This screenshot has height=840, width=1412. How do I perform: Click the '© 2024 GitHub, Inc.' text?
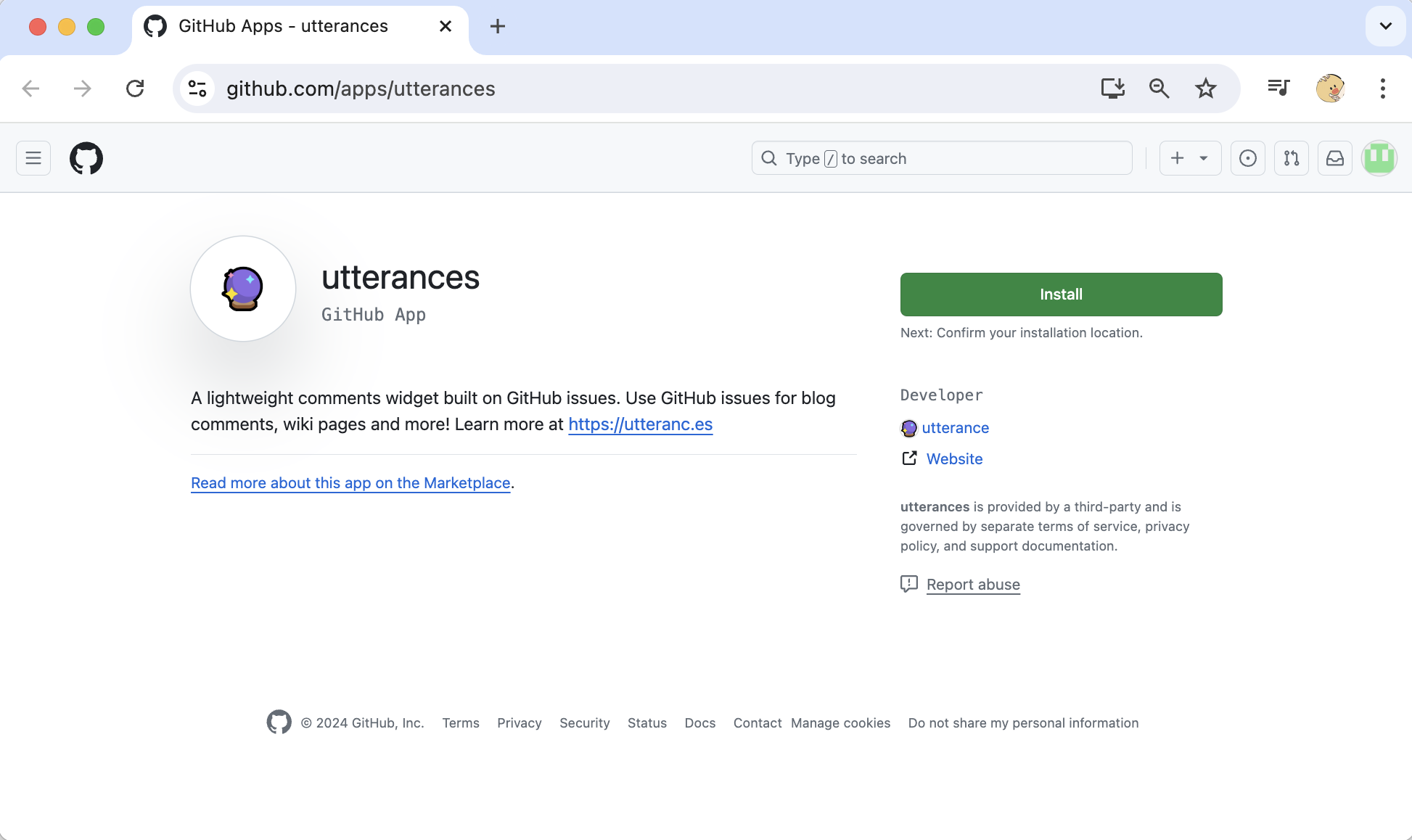(x=363, y=723)
